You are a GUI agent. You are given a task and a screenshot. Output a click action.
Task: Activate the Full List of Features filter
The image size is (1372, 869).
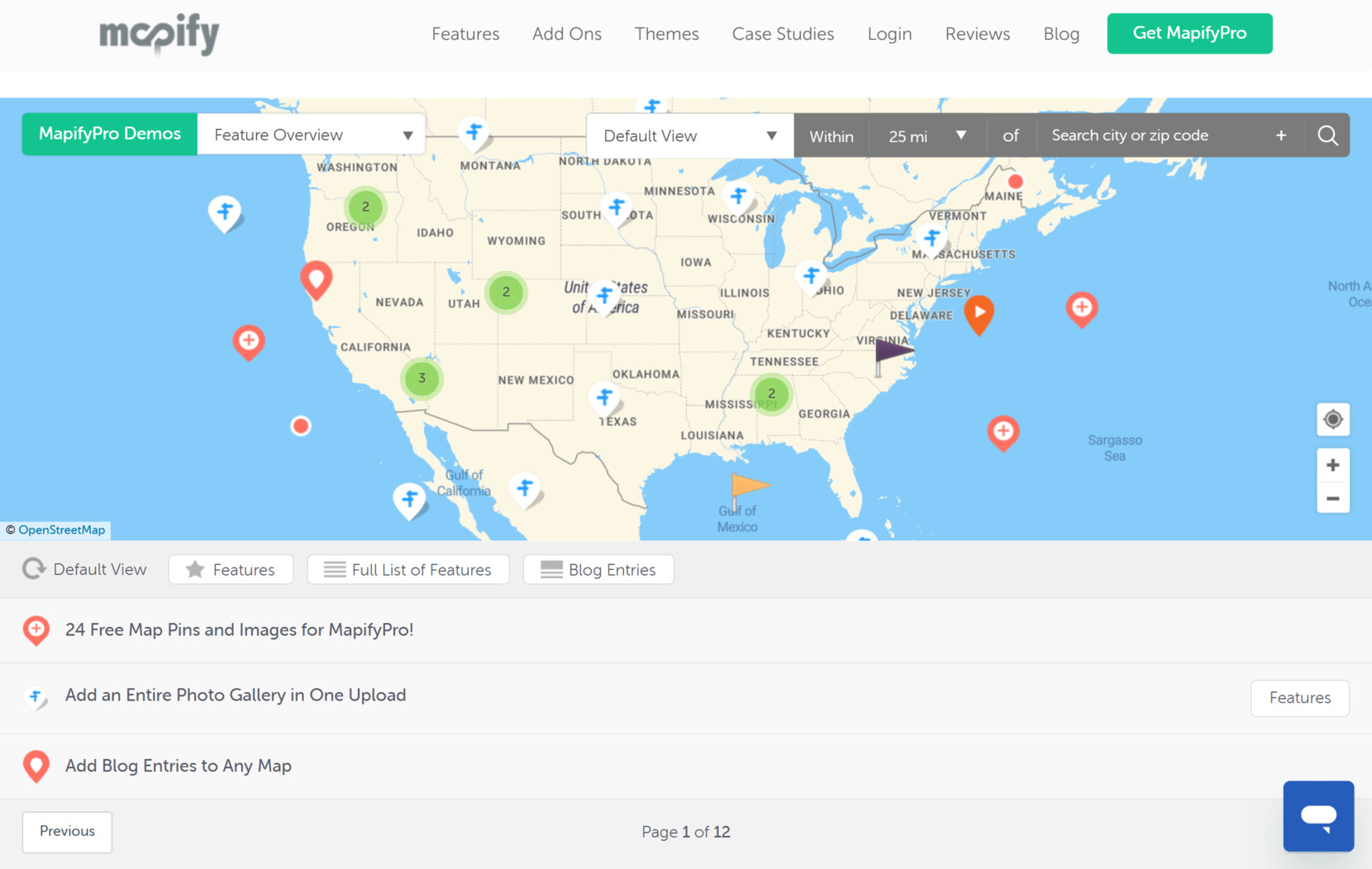[x=407, y=569]
